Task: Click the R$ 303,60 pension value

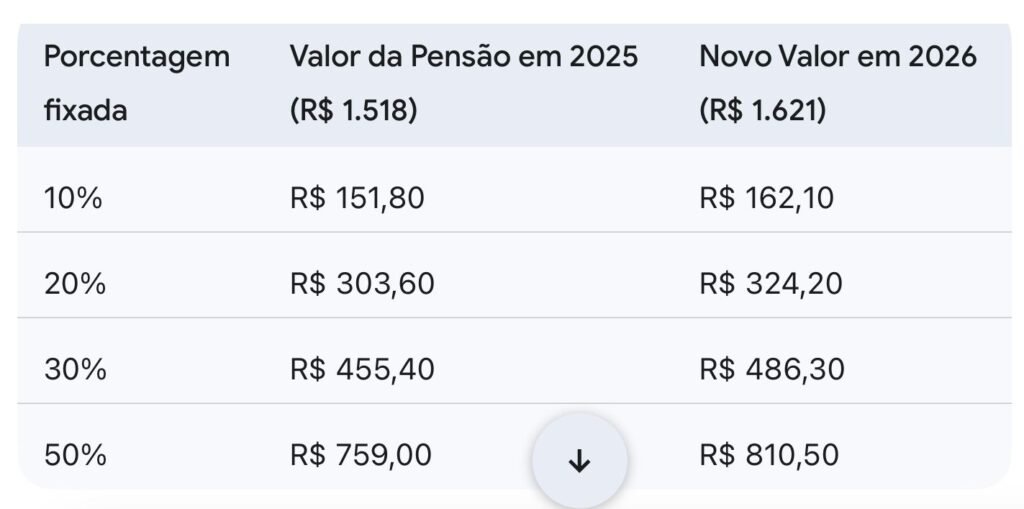Action: (x=362, y=284)
